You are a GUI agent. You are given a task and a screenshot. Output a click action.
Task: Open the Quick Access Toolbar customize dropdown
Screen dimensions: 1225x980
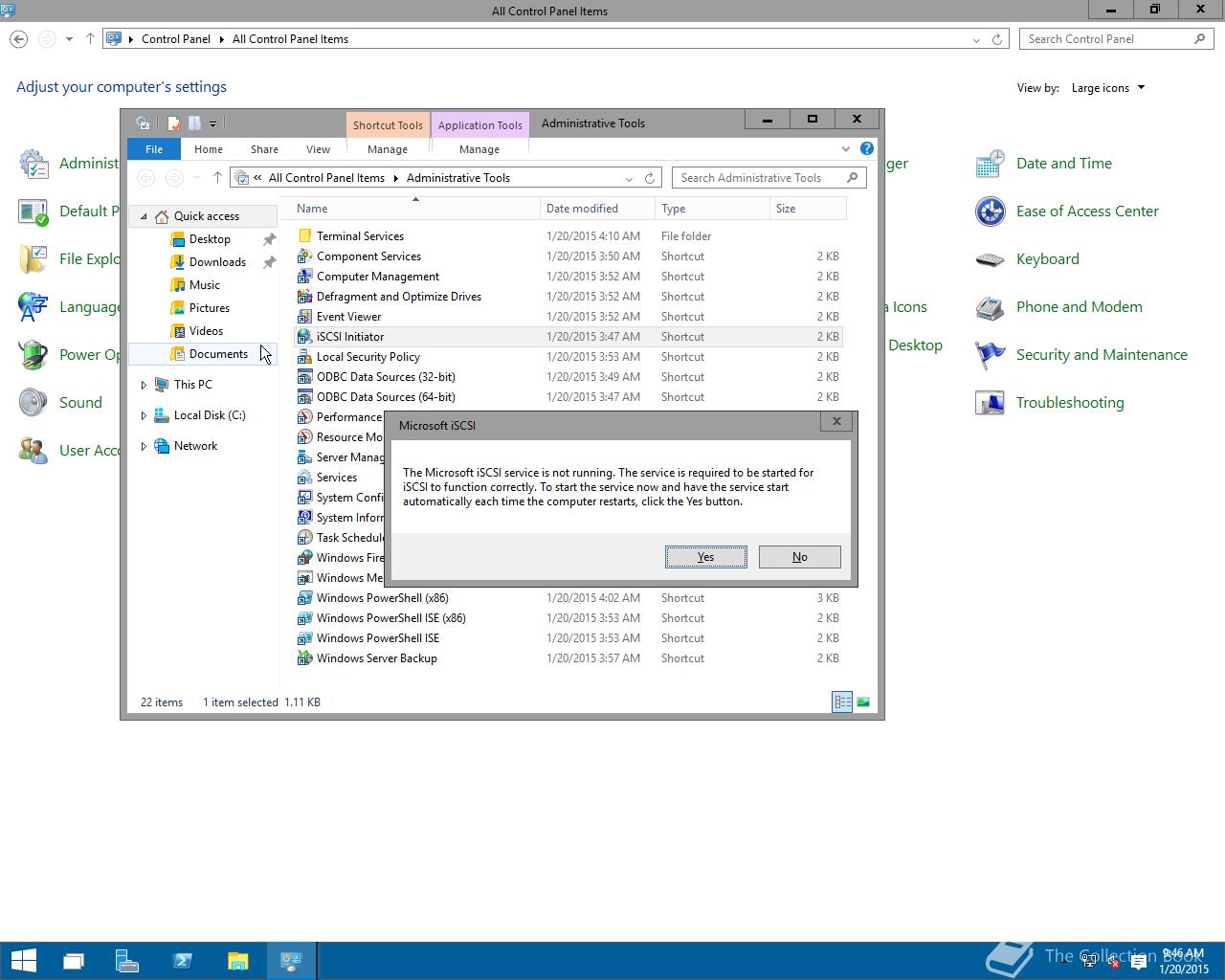tap(212, 122)
